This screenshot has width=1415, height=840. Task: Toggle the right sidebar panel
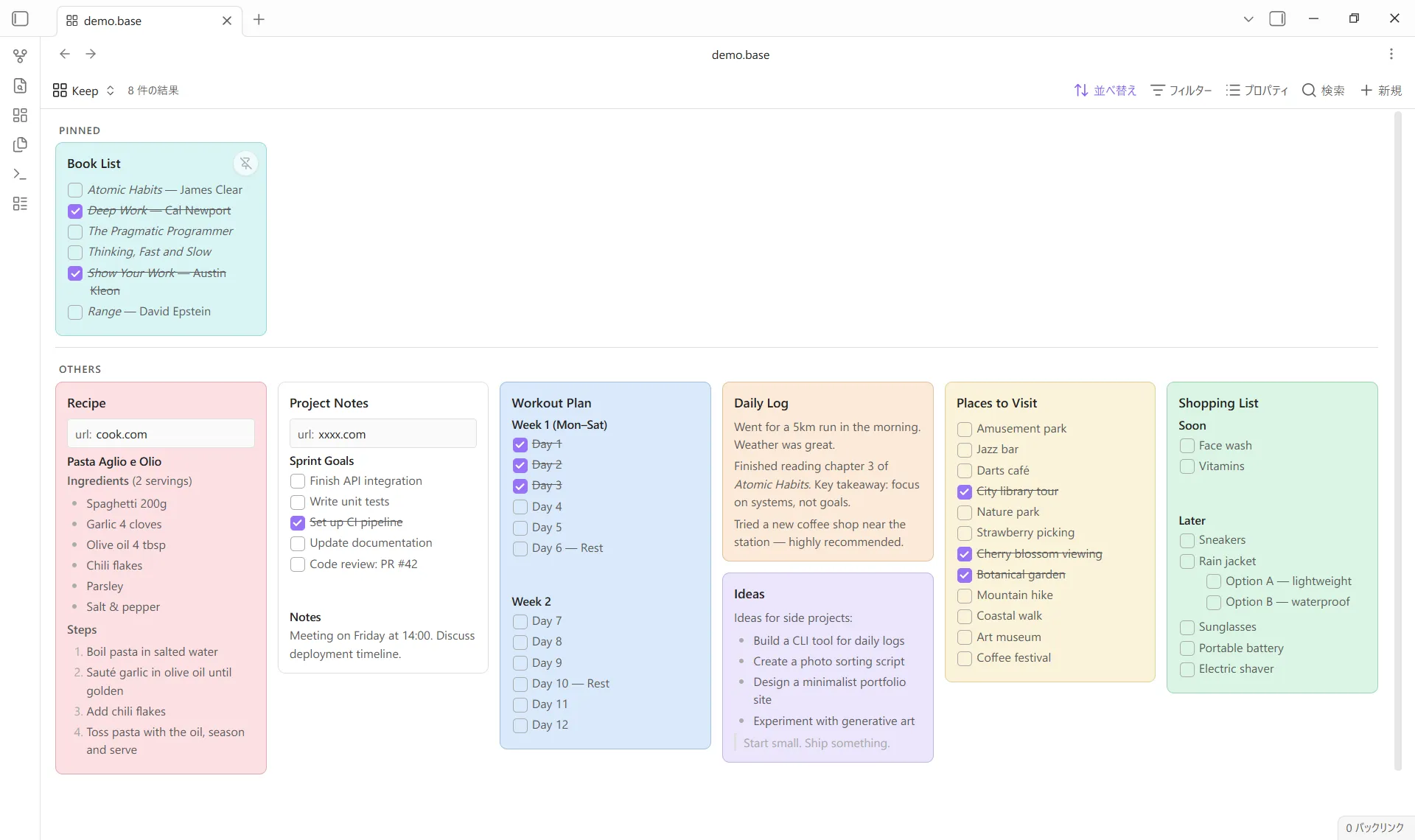pos(1277,19)
